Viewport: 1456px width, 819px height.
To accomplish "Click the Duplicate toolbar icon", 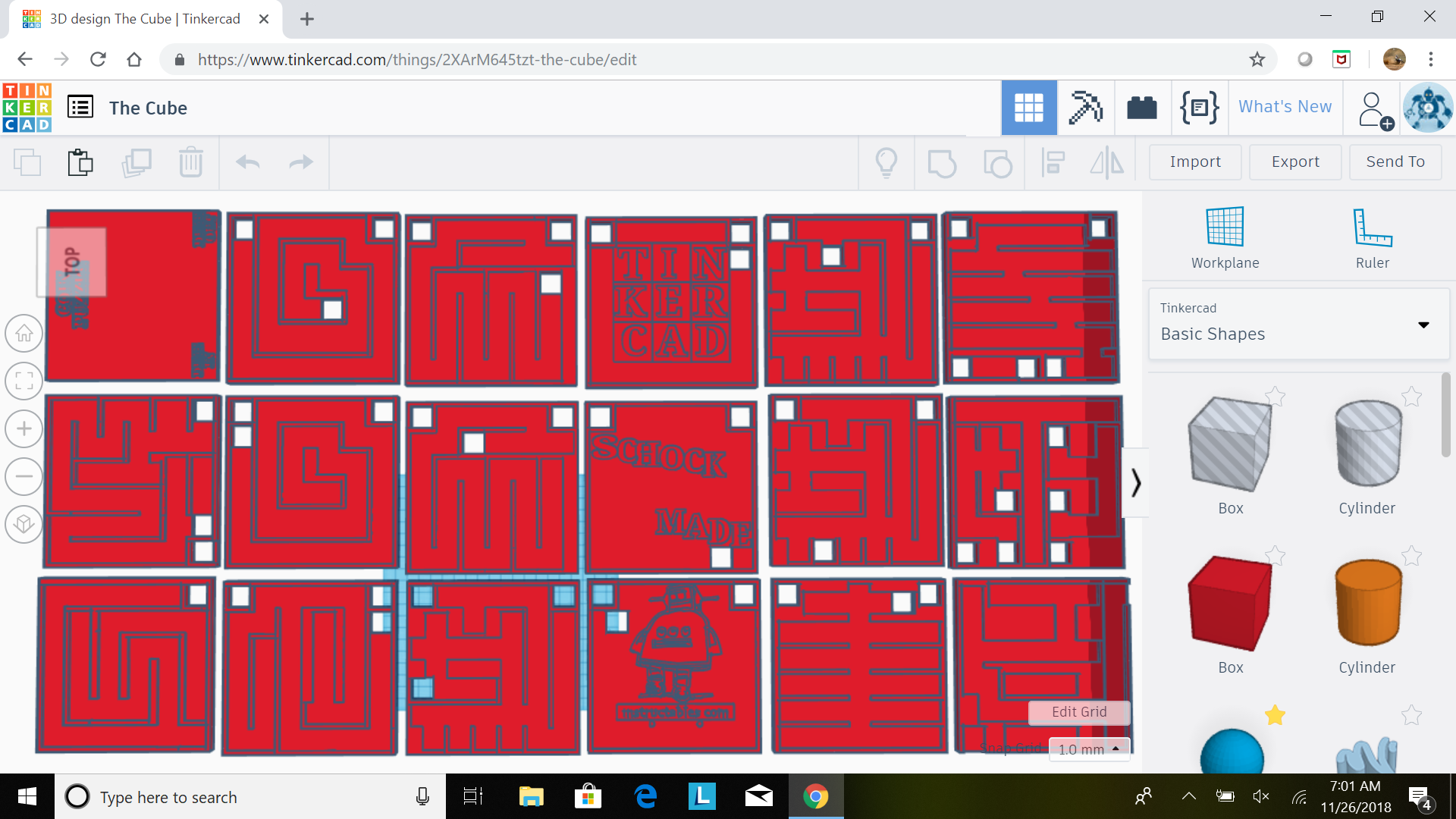I will [x=136, y=162].
